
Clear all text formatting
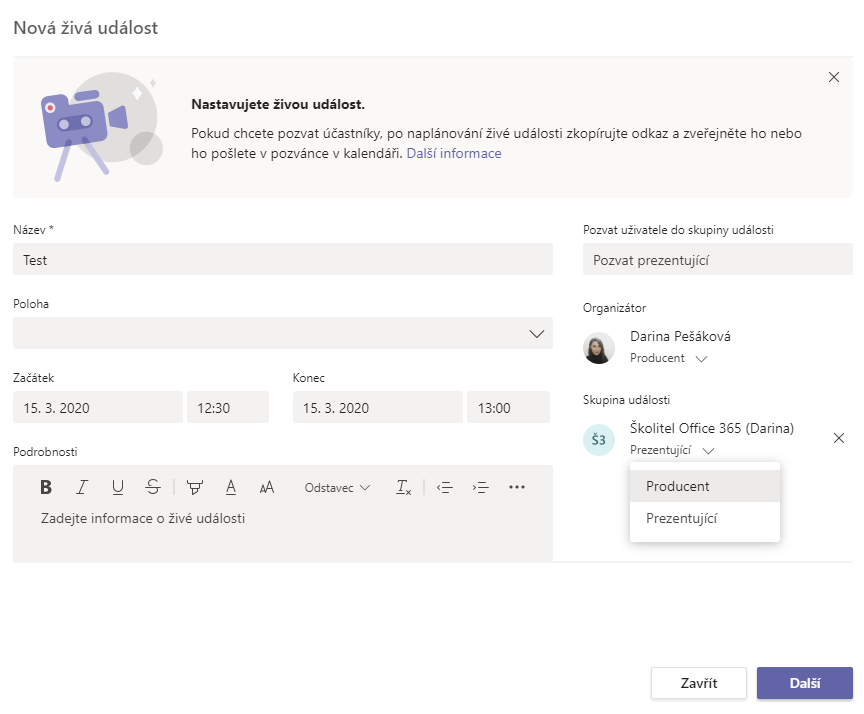(x=403, y=487)
